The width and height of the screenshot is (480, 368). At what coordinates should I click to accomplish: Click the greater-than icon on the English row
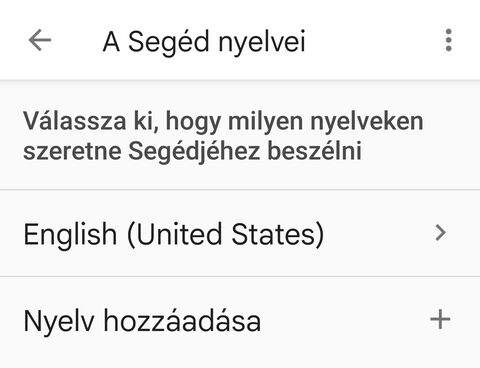click(441, 233)
